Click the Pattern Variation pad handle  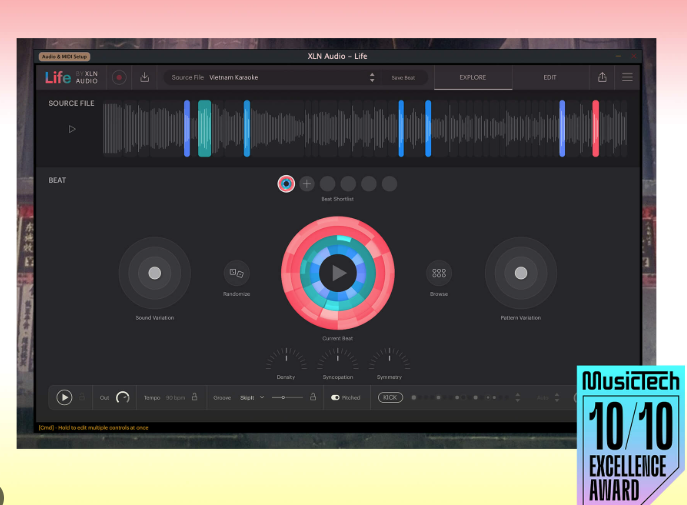coord(521,273)
